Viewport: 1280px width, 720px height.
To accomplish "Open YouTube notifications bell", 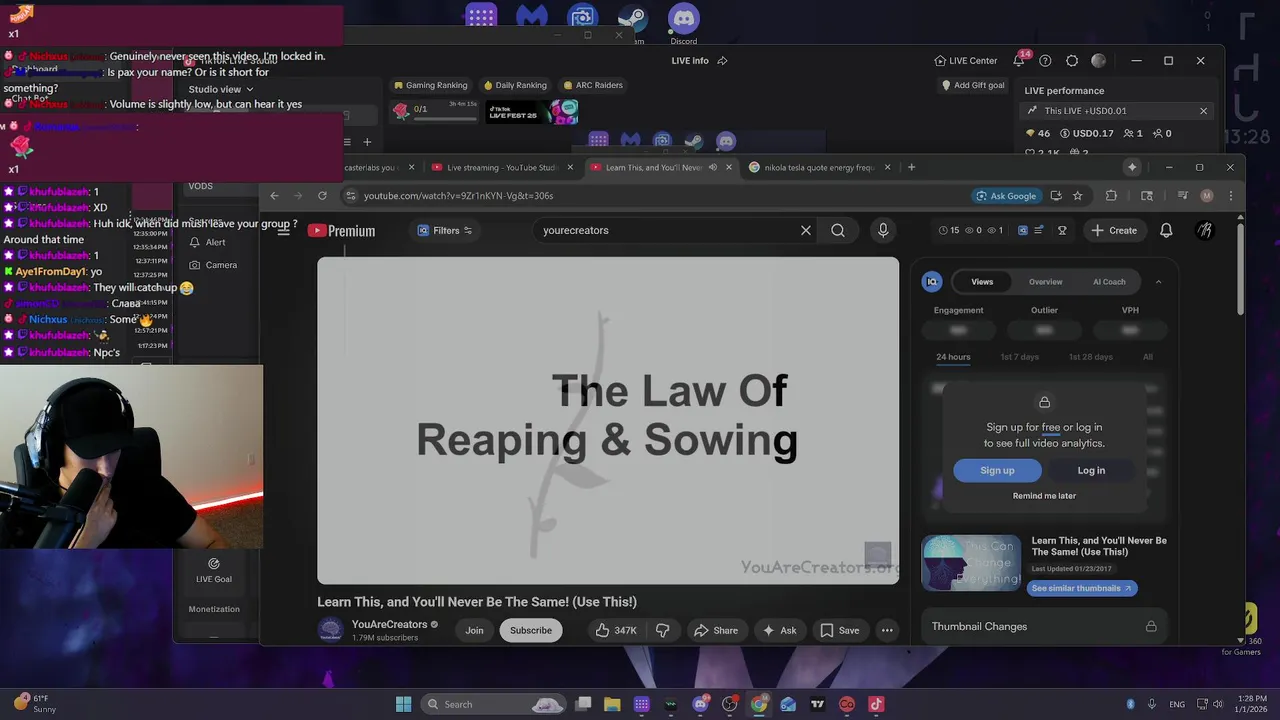I will (1166, 230).
